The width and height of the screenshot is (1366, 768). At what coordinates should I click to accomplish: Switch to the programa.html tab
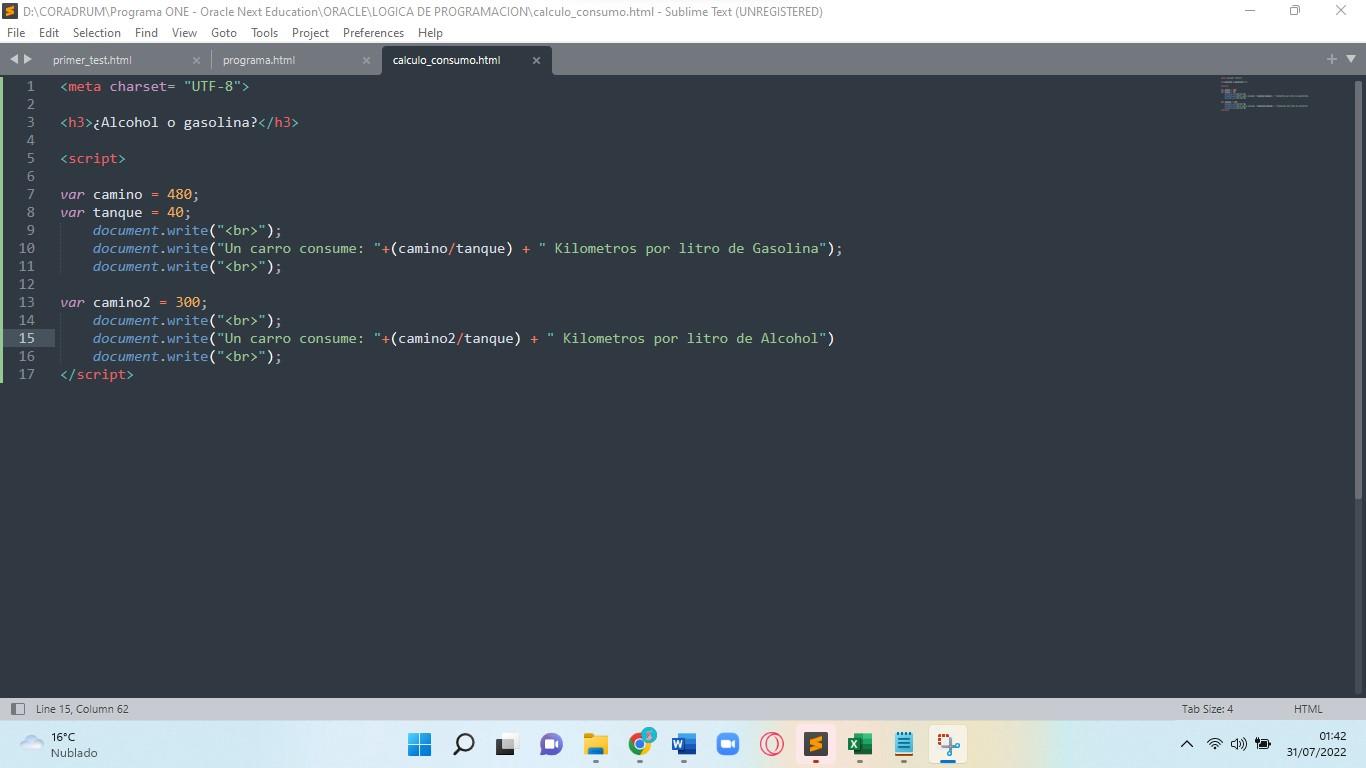(x=259, y=60)
